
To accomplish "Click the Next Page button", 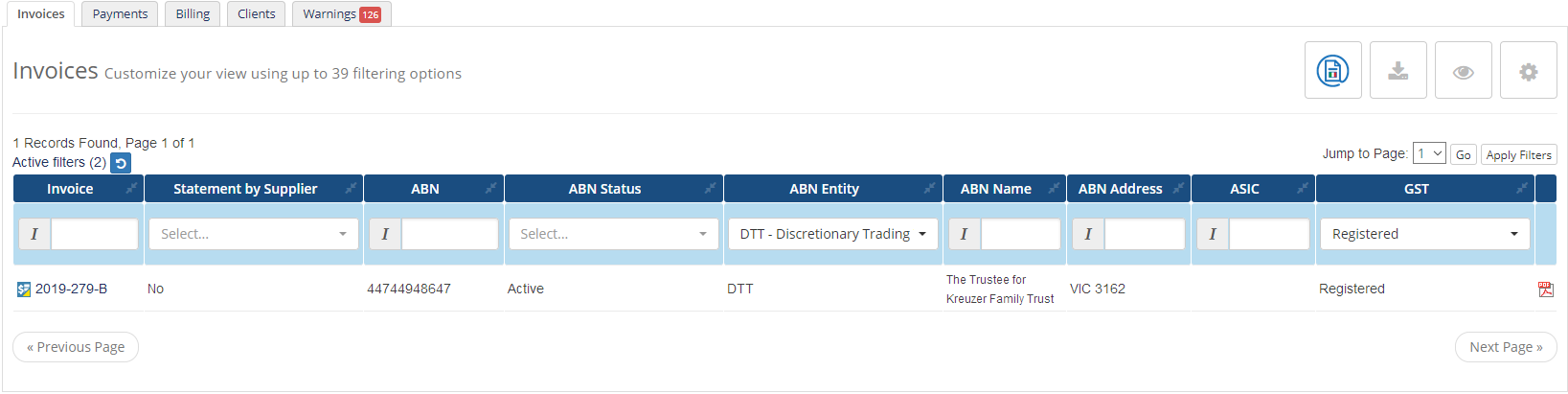I will 1506,347.
